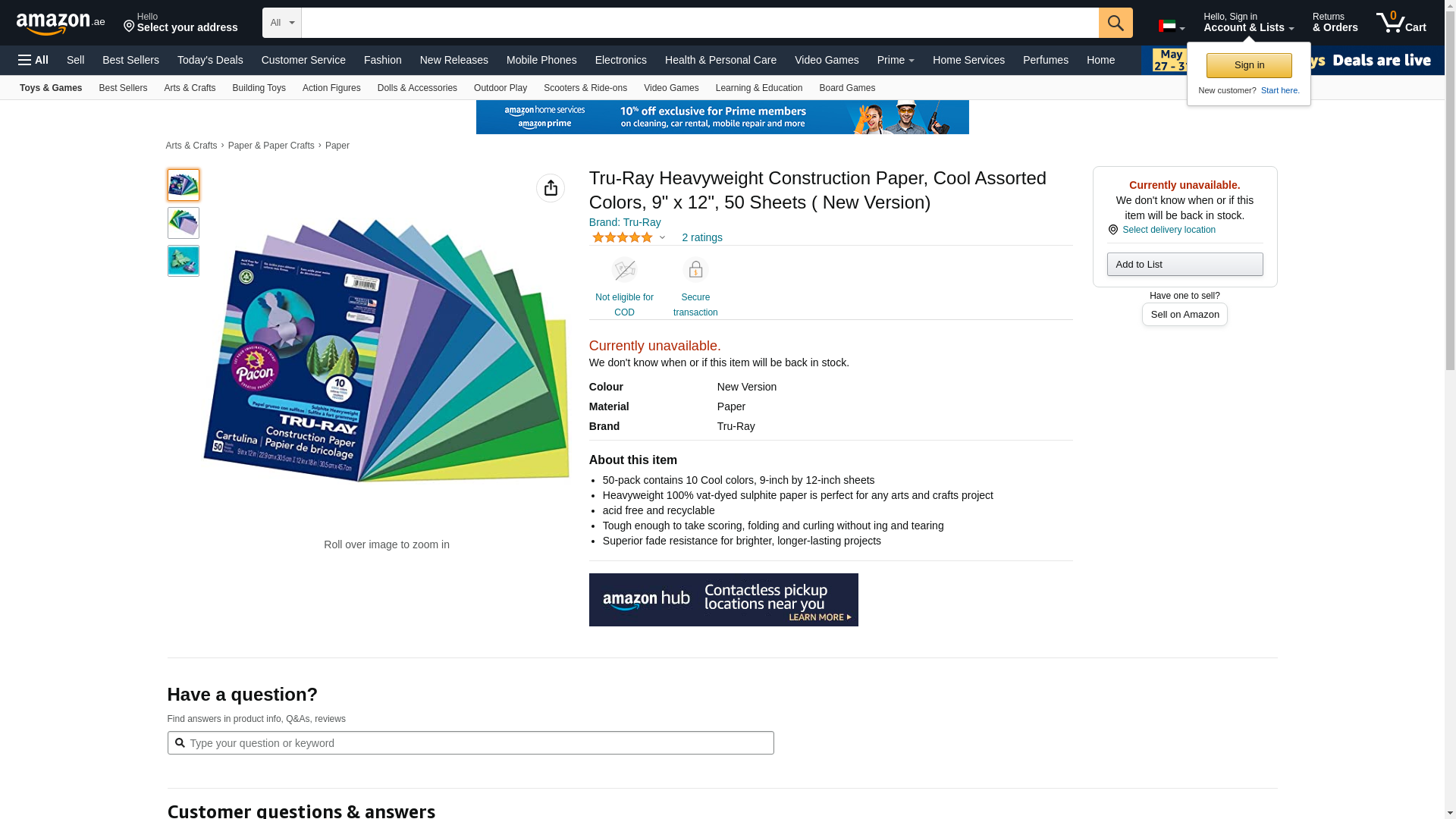Click the Add to List button

pyautogui.click(x=1185, y=264)
